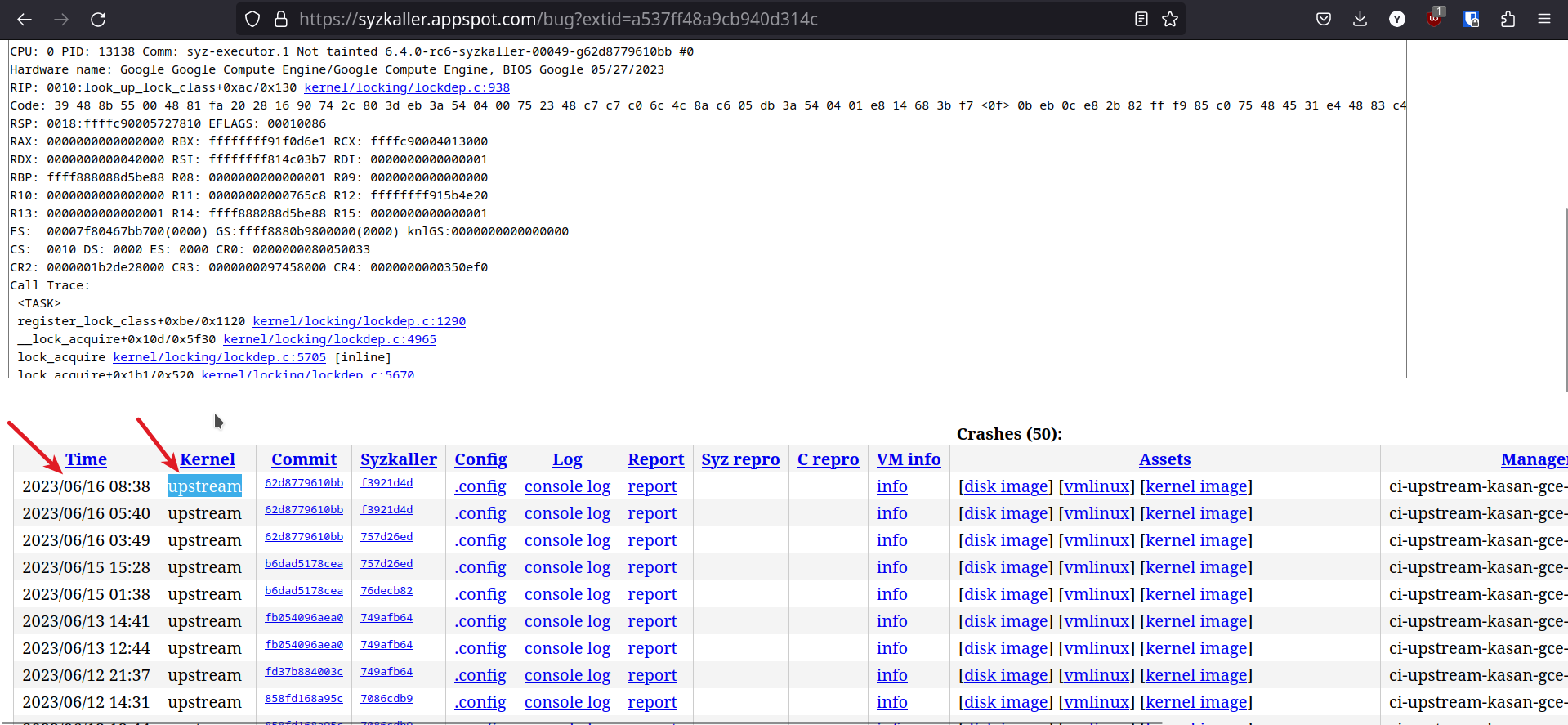Open console log for 2023/06/16 05:40 crash

click(x=567, y=513)
